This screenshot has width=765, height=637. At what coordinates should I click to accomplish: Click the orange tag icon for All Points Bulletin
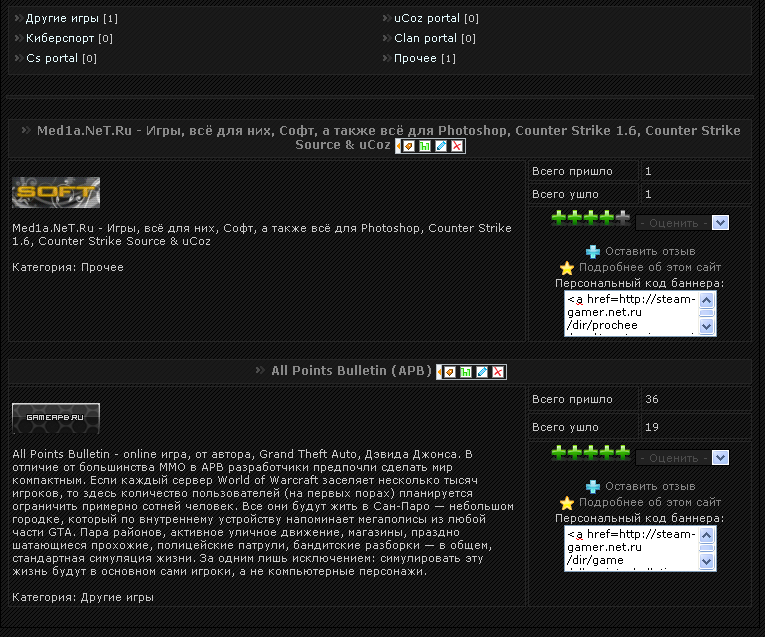(x=450, y=372)
